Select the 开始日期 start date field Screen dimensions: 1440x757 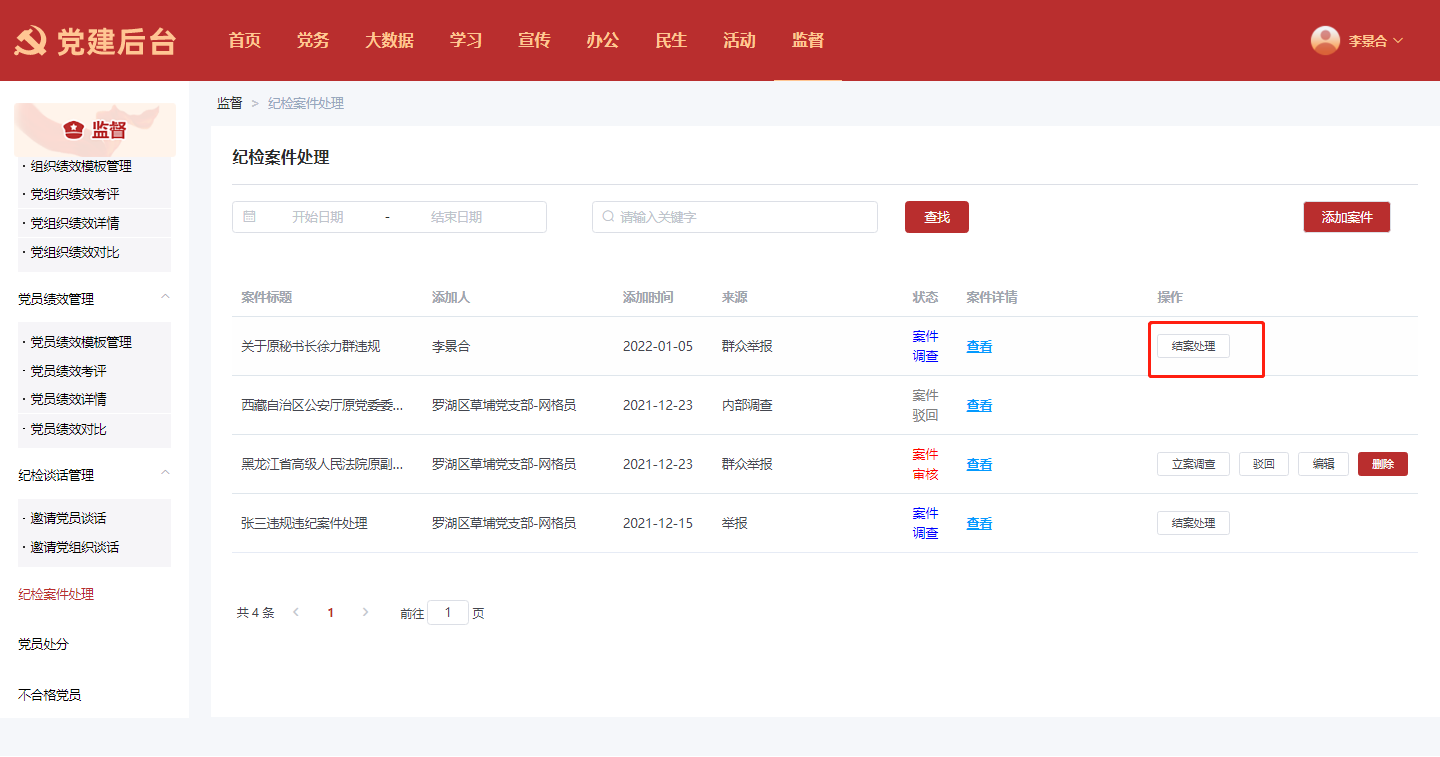pyautogui.click(x=318, y=217)
